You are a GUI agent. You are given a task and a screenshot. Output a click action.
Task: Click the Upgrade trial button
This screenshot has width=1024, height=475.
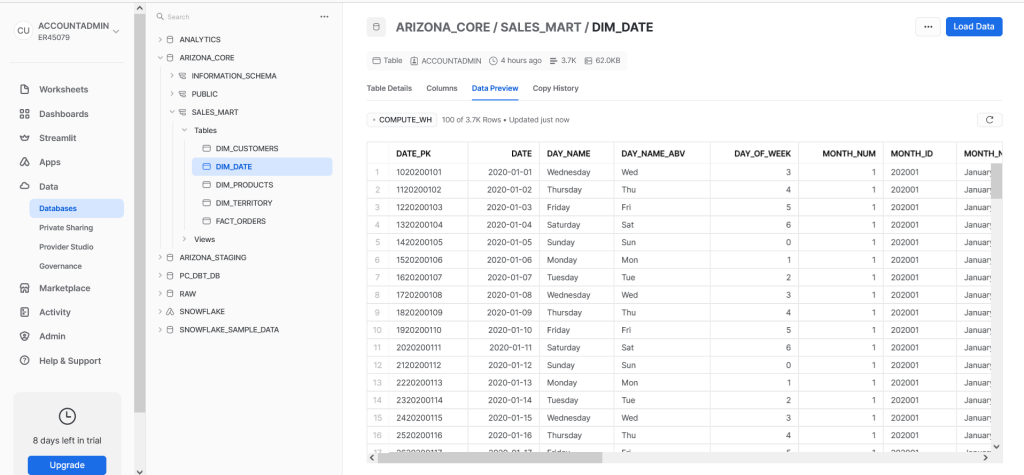point(66,465)
